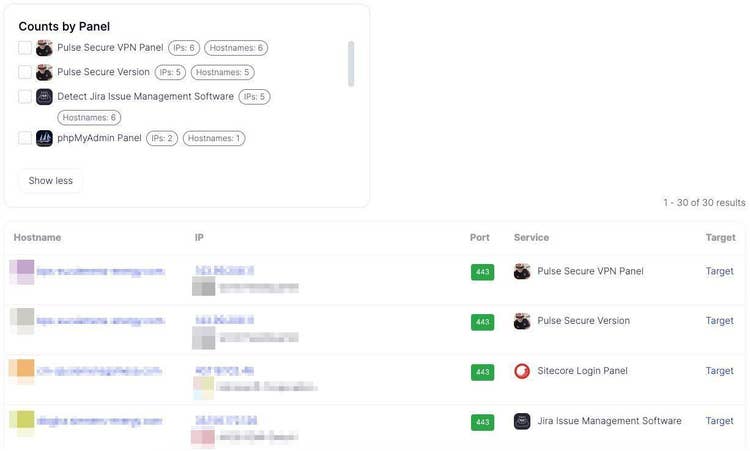Click Jira Issue Management Software icon in table
750x451 pixels.
(522, 421)
